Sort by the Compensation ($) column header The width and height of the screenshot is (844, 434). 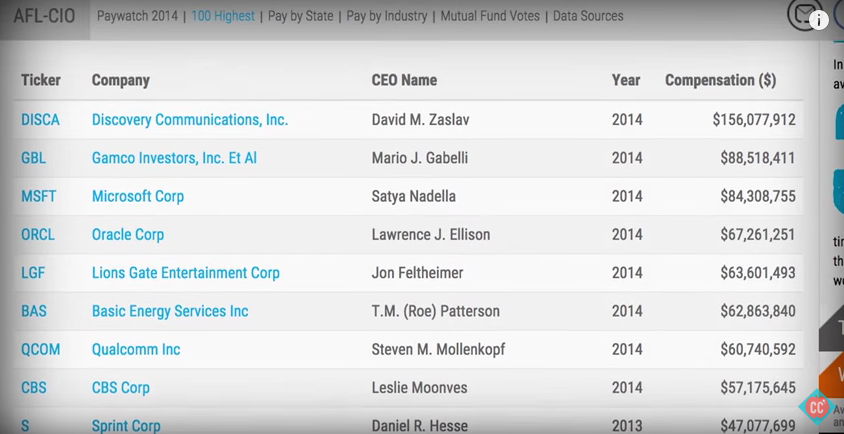coord(720,80)
